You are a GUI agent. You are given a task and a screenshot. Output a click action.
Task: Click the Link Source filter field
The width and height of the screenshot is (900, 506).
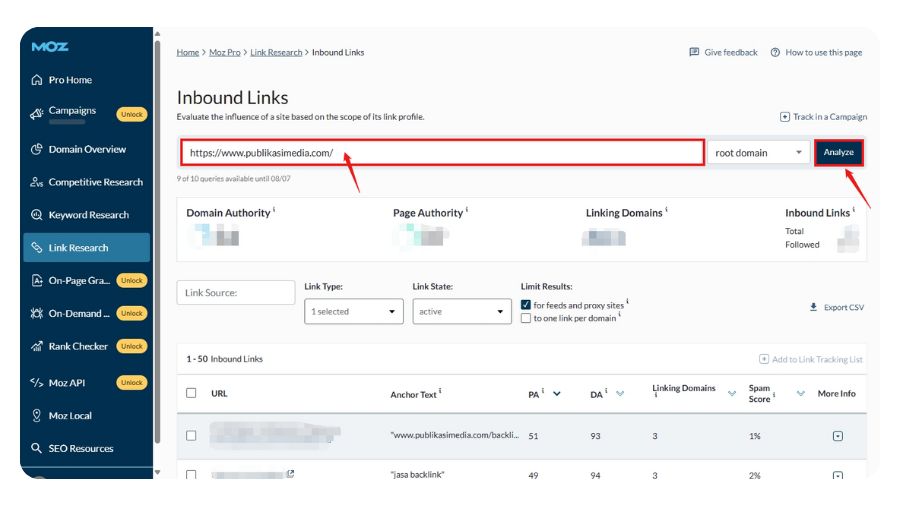pyautogui.click(x=236, y=293)
